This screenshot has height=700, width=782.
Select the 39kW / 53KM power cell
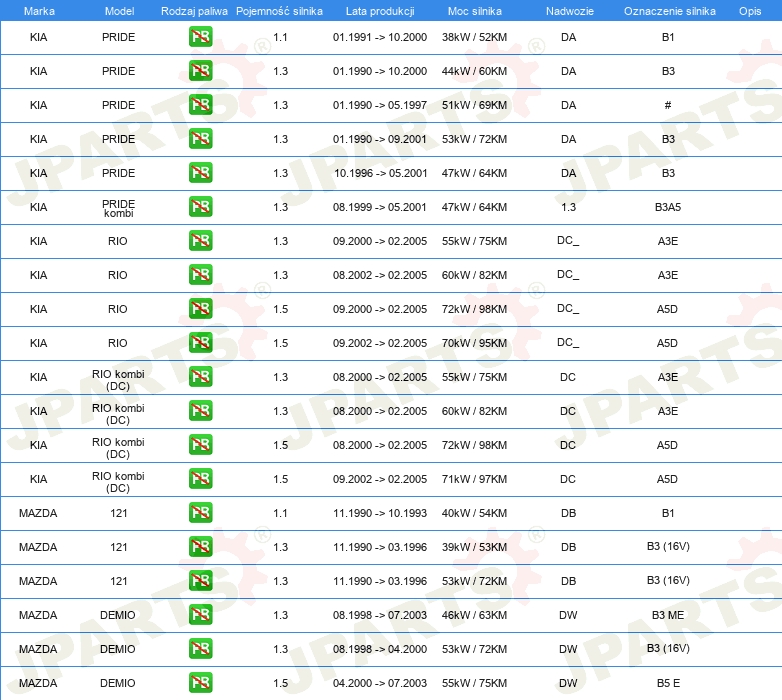point(474,547)
